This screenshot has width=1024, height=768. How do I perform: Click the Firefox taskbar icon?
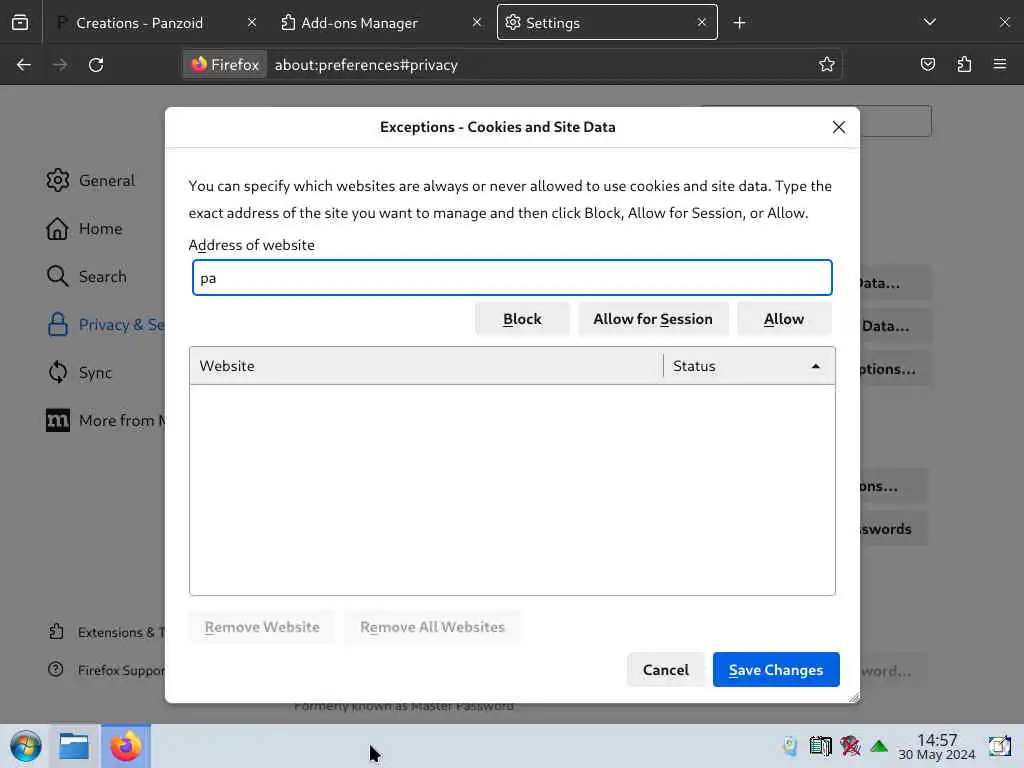point(126,746)
